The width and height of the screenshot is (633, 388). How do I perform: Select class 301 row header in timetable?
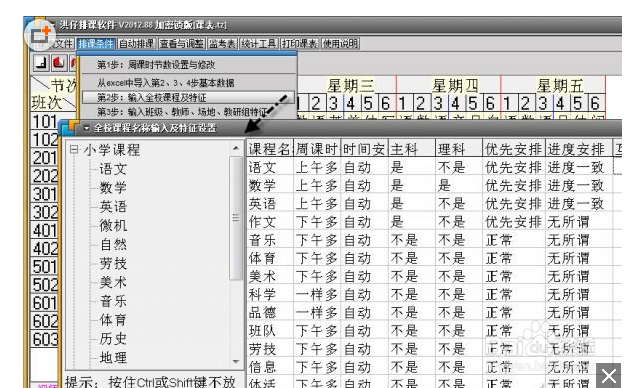(45, 194)
